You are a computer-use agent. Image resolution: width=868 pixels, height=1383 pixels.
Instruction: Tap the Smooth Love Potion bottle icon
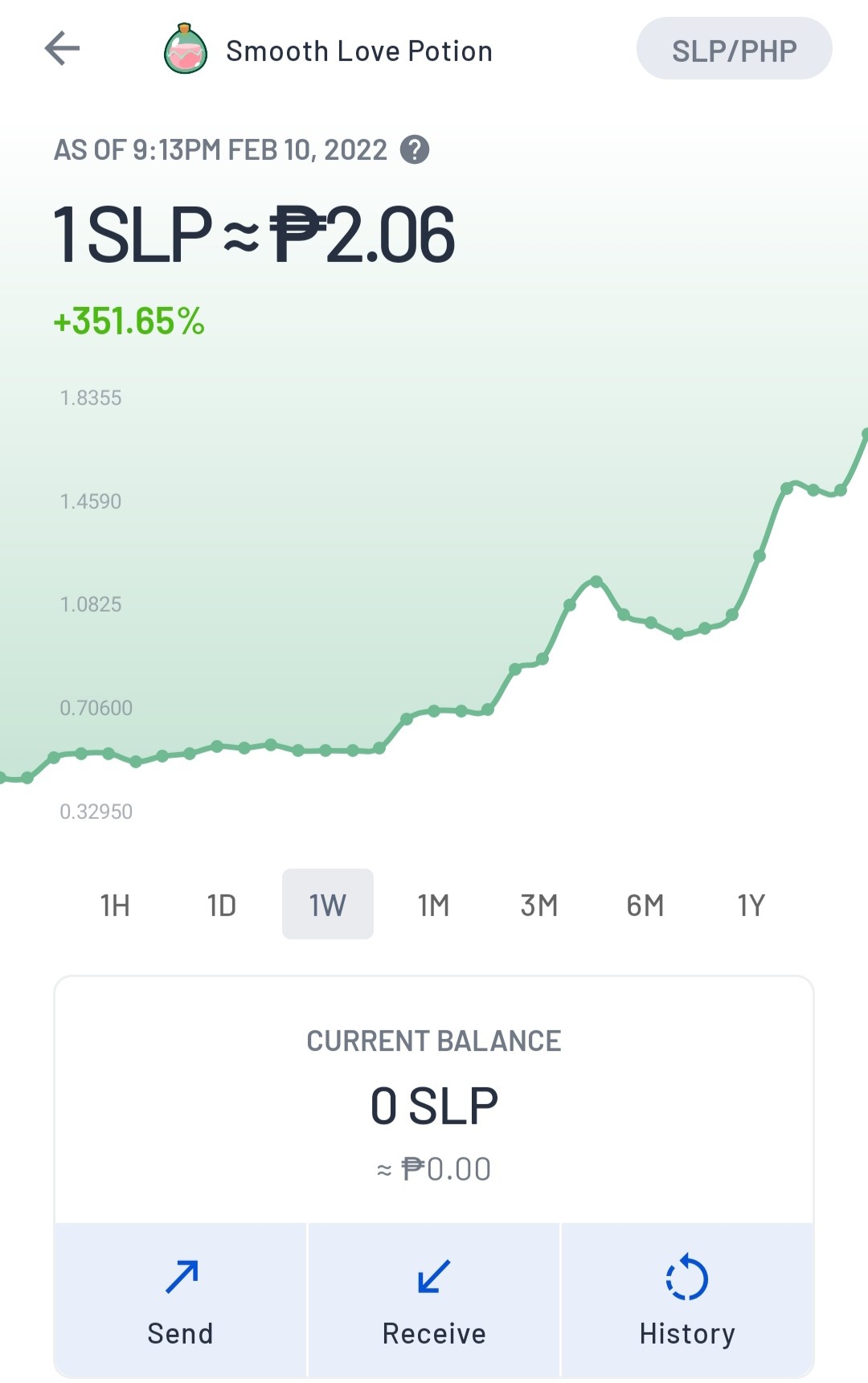(x=186, y=49)
